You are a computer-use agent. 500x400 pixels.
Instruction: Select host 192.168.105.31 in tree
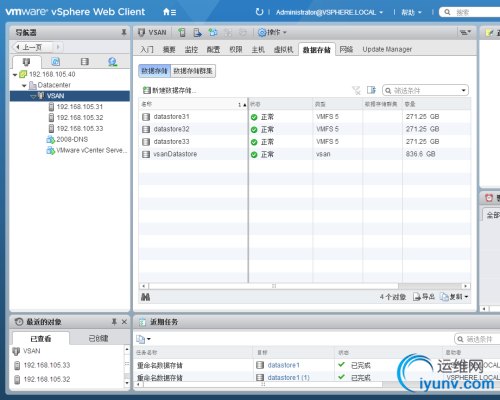(79, 107)
